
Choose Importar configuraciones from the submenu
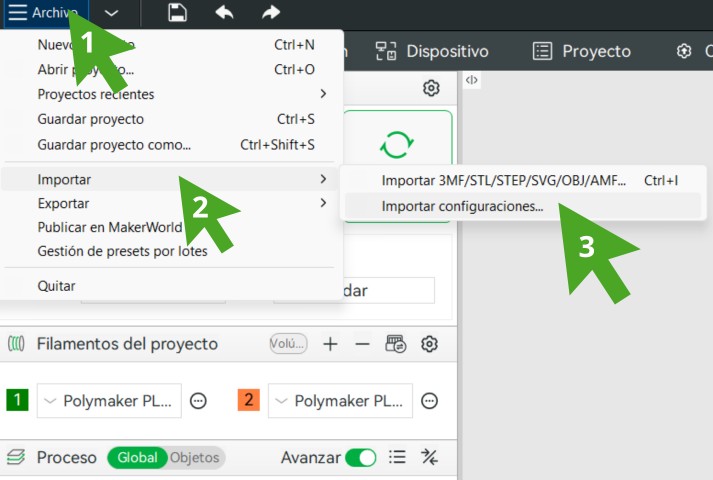point(462,207)
